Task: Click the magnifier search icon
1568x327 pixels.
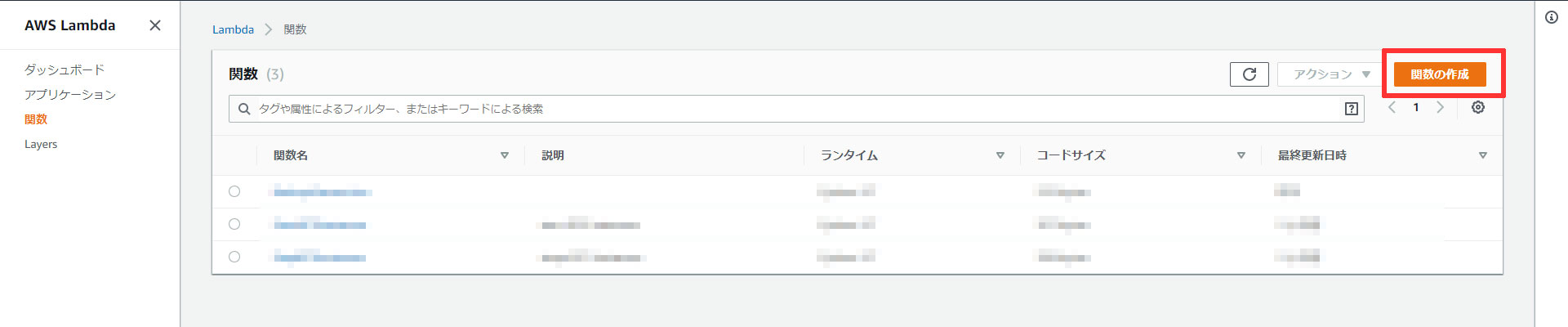Action: (x=244, y=109)
